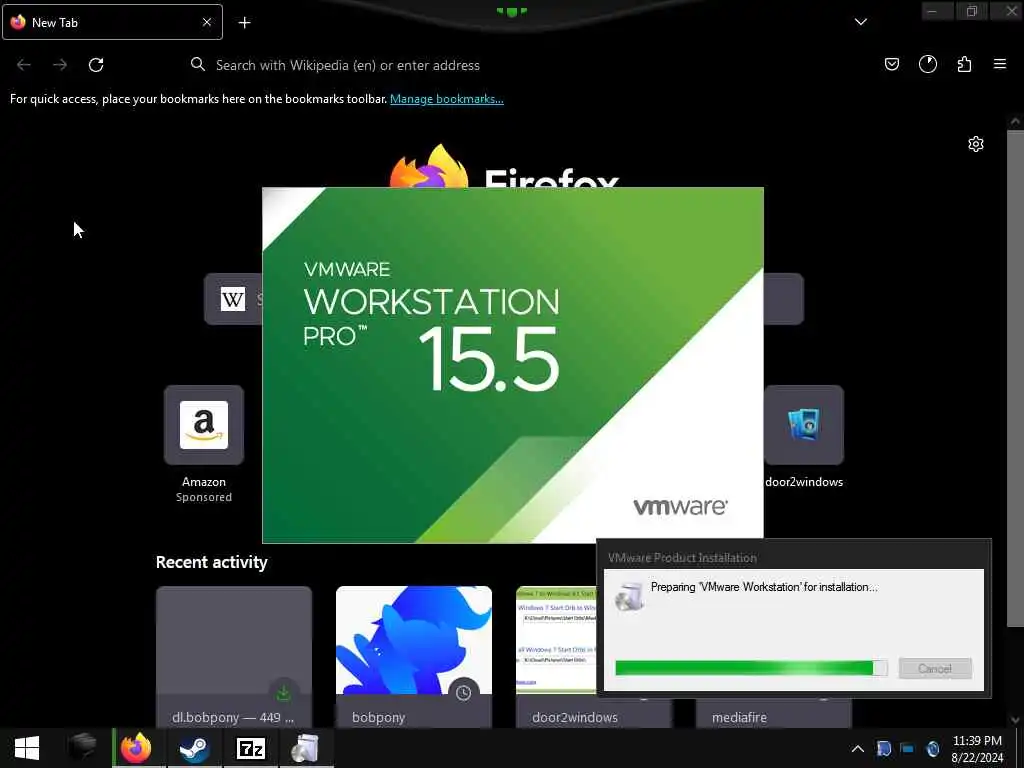Click the Wikipedia W search icon
Viewport: 1024px width, 768px height.
pyautogui.click(x=232, y=299)
